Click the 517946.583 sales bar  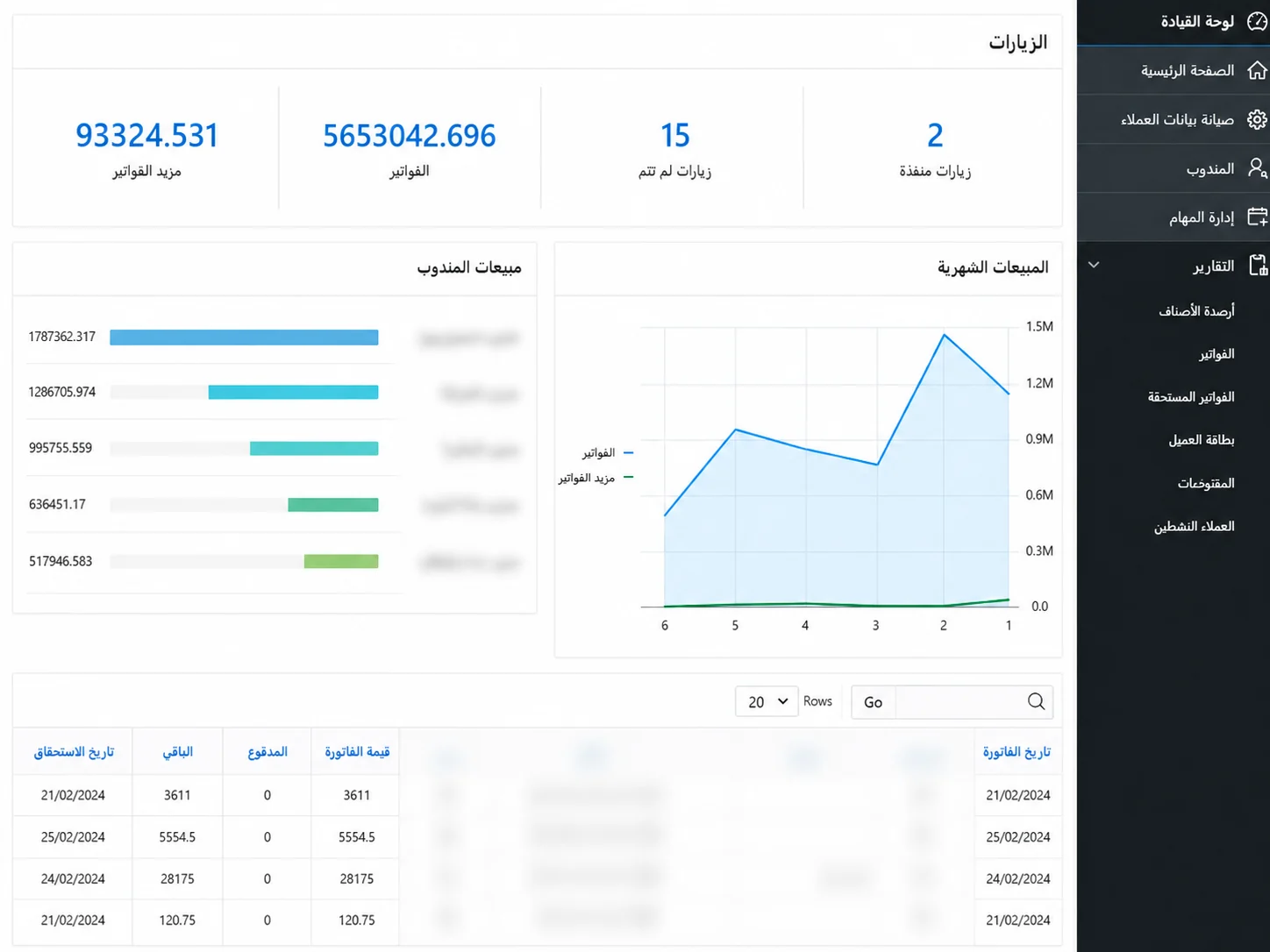coord(341,561)
